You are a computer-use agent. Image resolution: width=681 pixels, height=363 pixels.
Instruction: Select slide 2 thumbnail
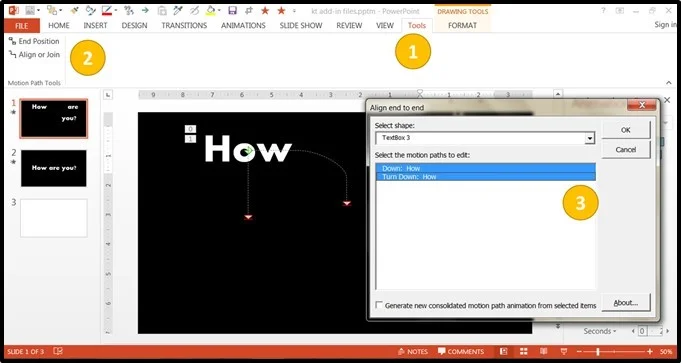54,168
